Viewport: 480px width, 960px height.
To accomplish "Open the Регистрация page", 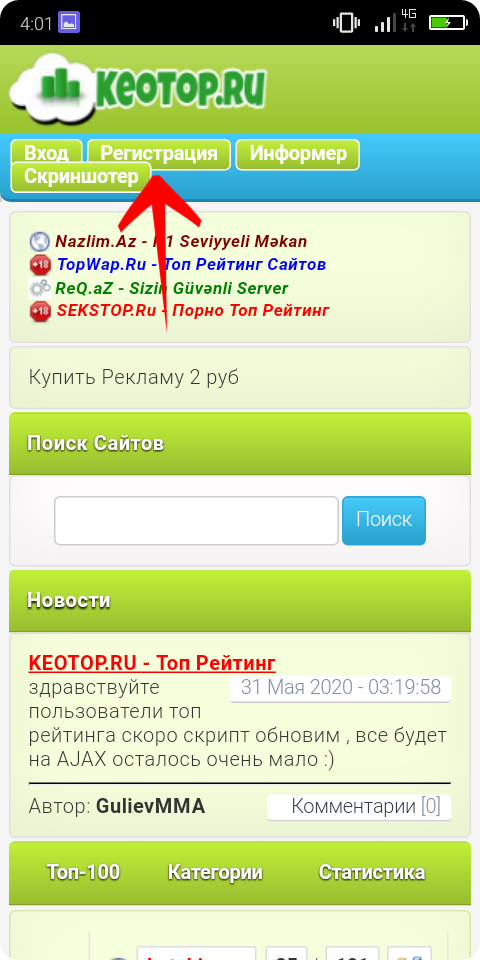I will (159, 154).
